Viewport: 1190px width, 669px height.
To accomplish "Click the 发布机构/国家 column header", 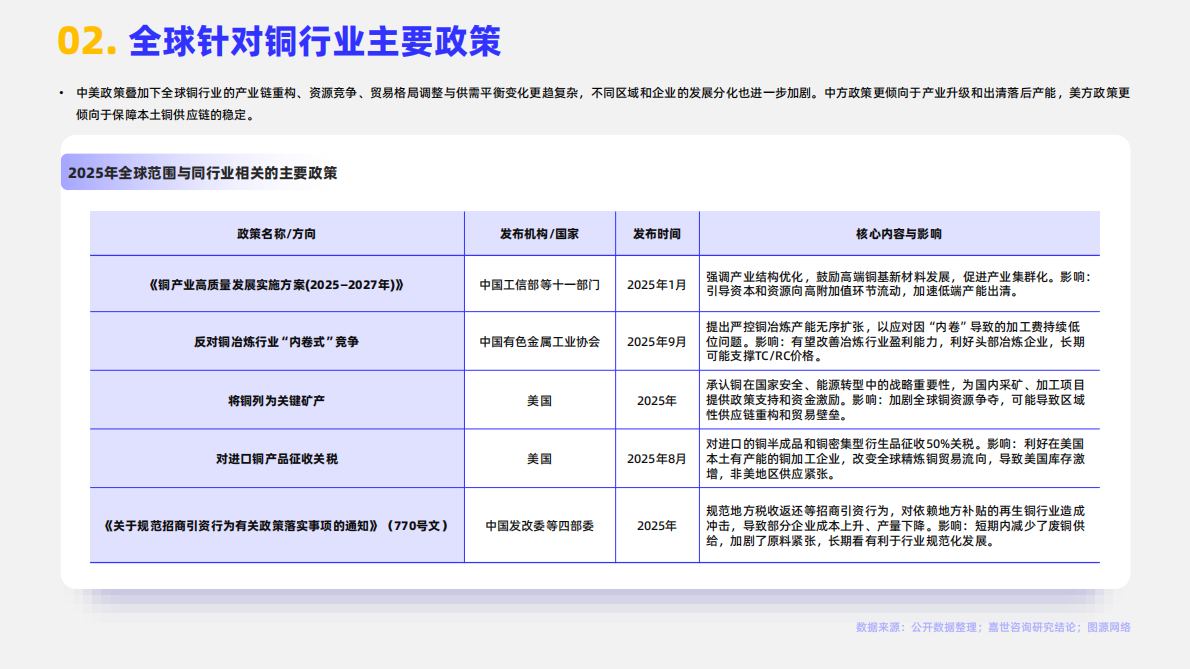I will [540, 234].
